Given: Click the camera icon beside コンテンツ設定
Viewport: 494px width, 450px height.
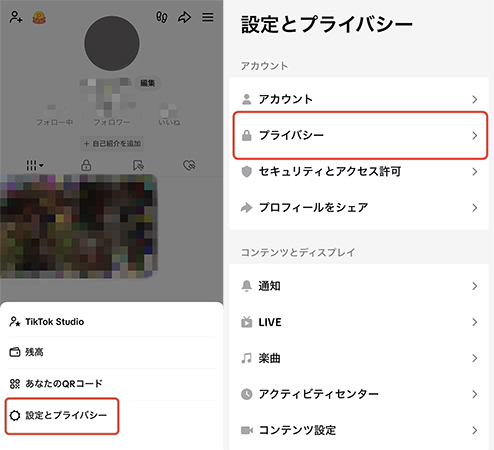Looking at the screenshot, I should coord(247,430).
